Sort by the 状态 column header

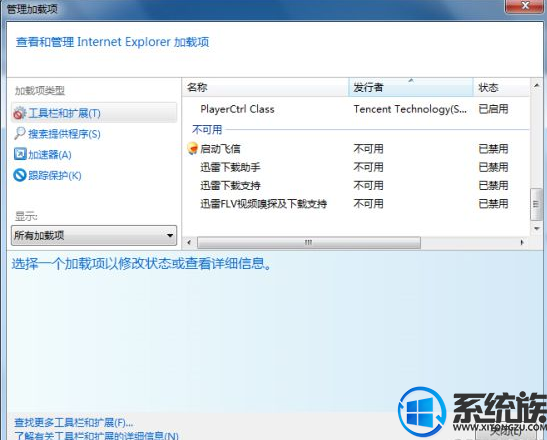pyautogui.click(x=501, y=87)
